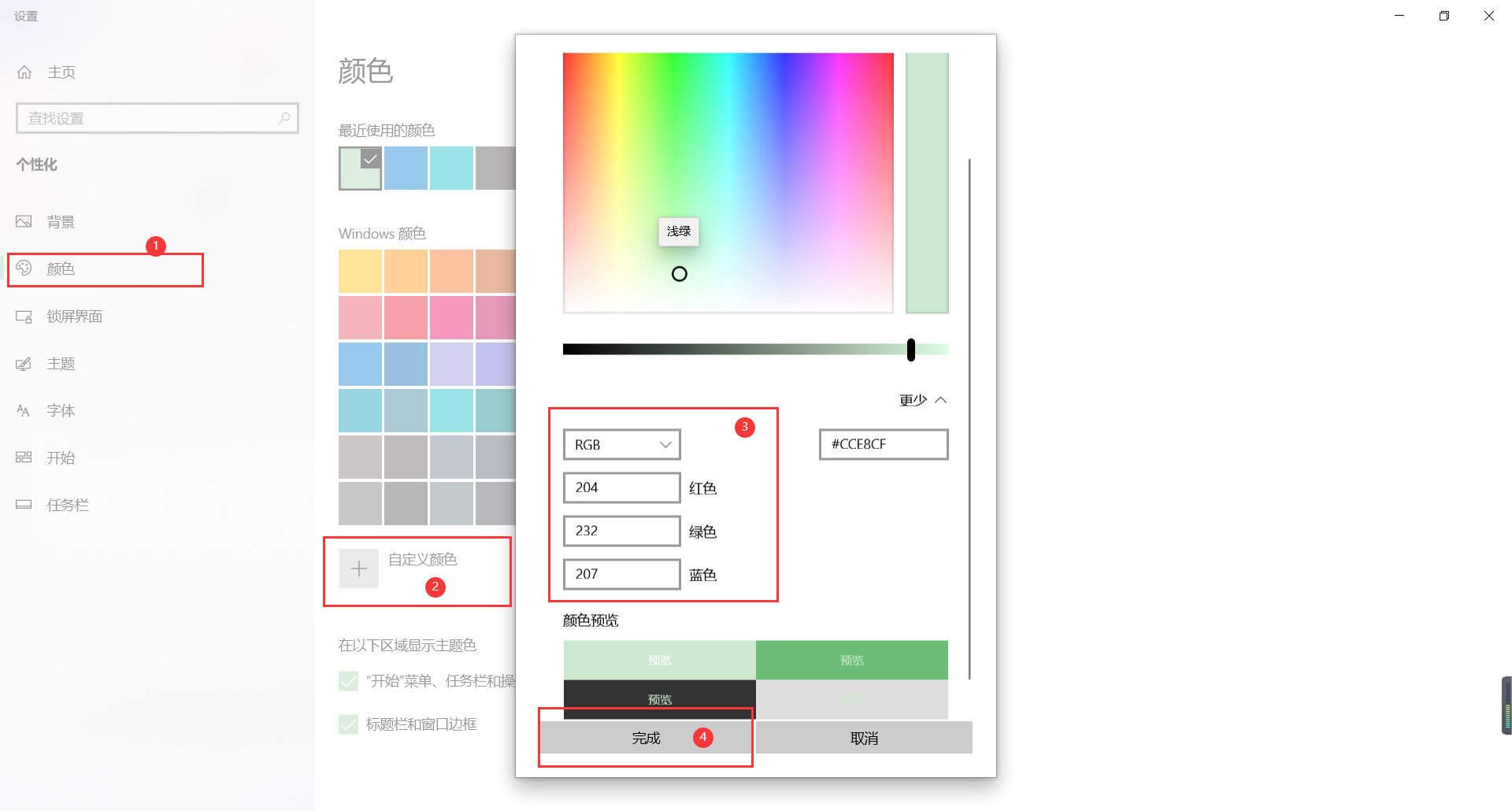Click the 任务栏 icon in sidebar
The width and height of the screenshot is (1512, 811).
(24, 505)
